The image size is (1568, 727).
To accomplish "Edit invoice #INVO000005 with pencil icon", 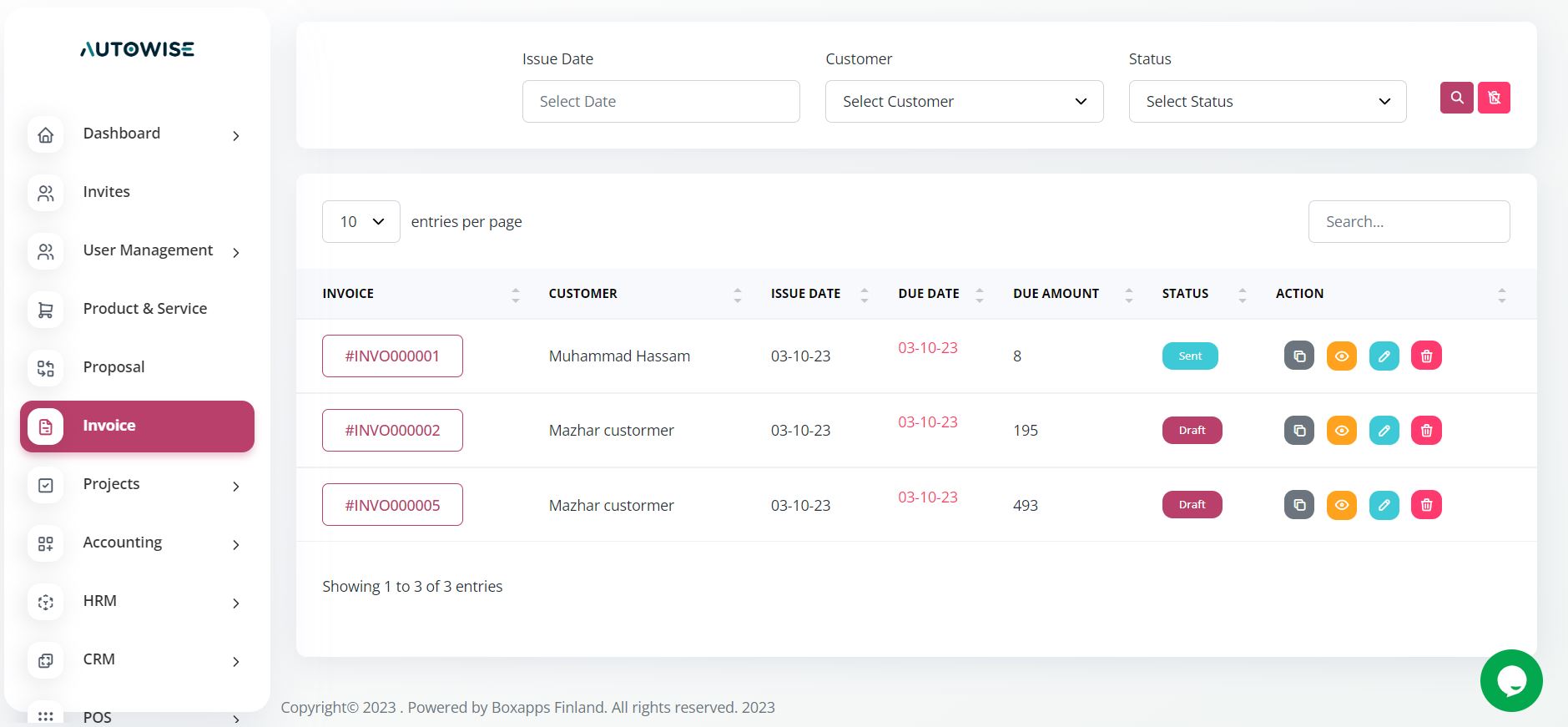I will point(1384,504).
